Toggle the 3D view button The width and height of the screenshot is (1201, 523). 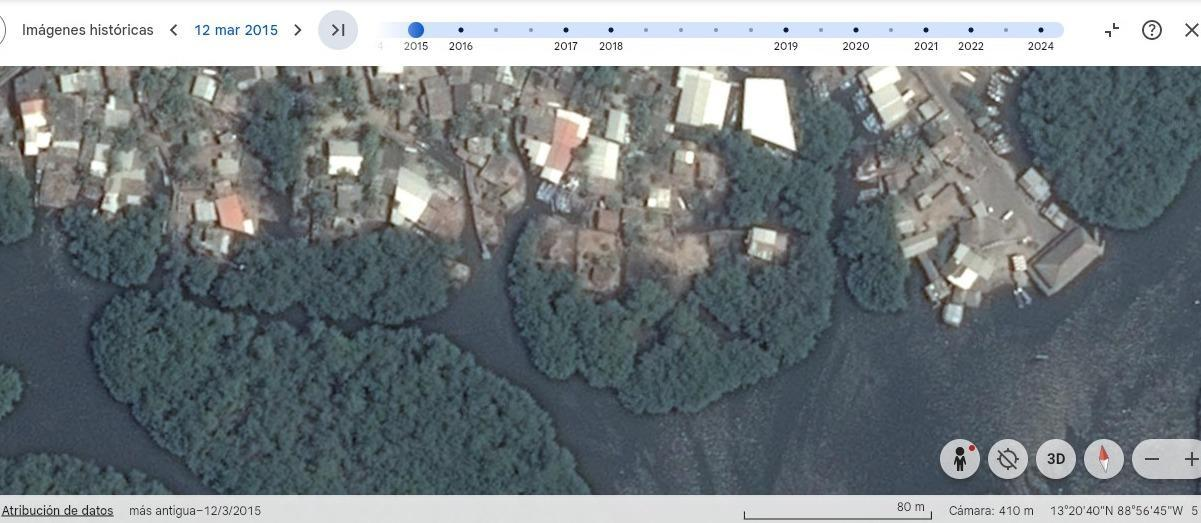[1056, 459]
